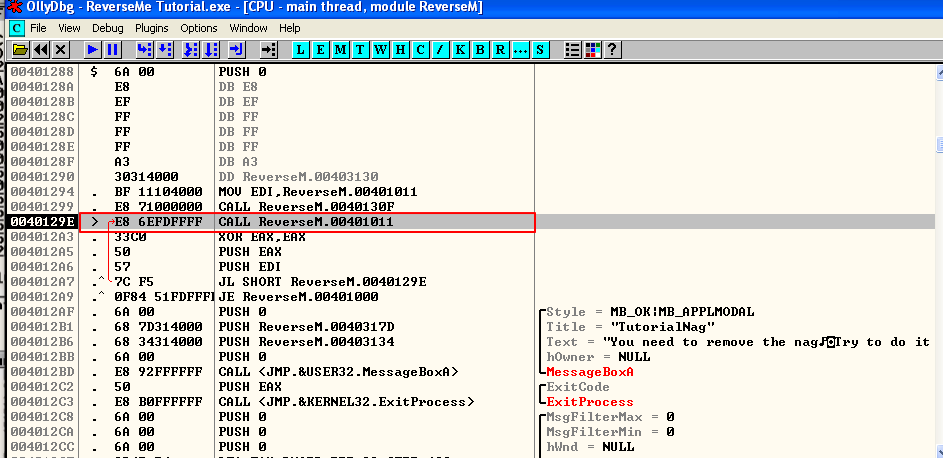Screen dimensions: 943x458
Task: Click the Style = MB_OK|MB_APPLMODAL comment
Action: pos(650,312)
